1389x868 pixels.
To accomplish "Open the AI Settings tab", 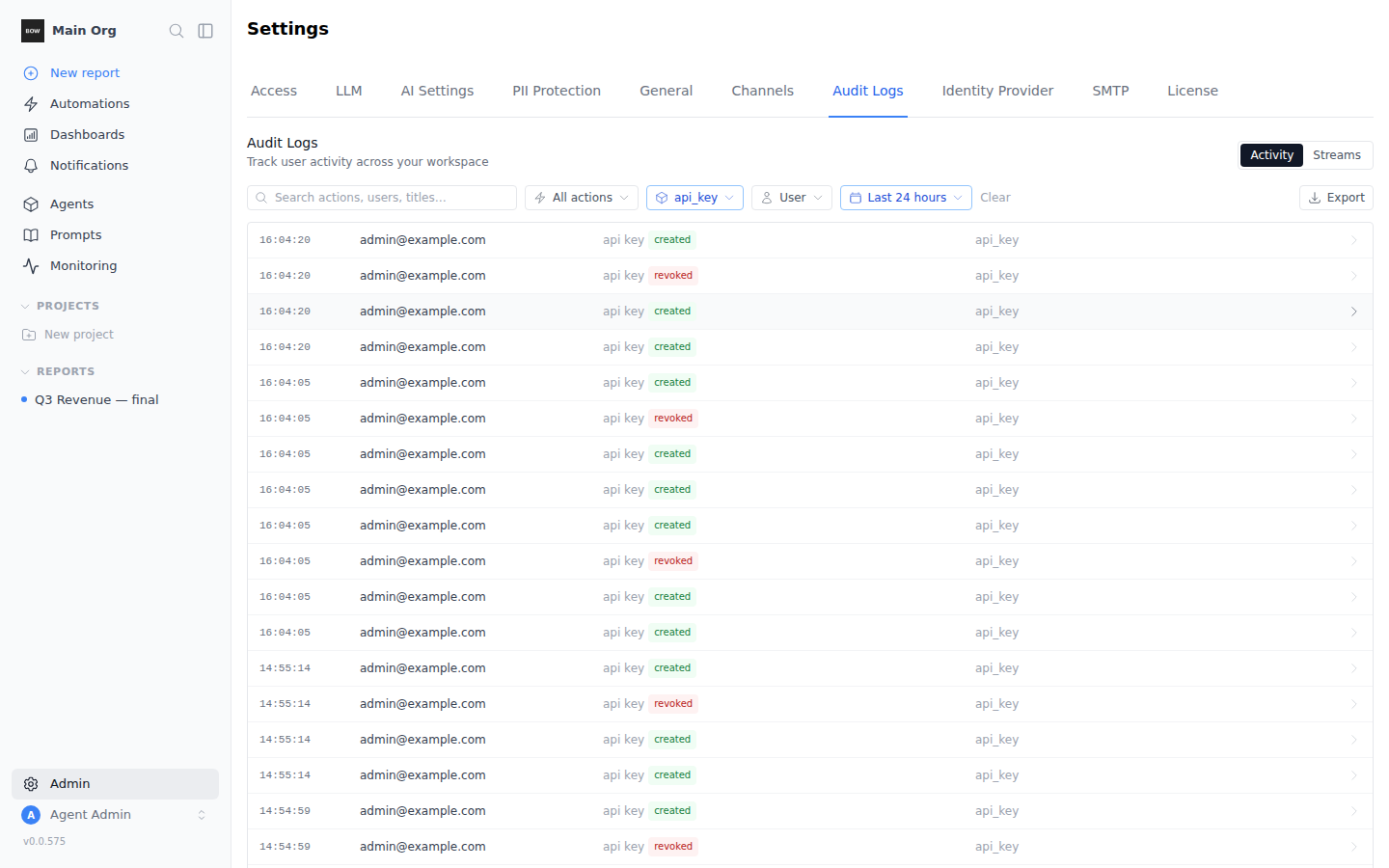I will point(437,91).
